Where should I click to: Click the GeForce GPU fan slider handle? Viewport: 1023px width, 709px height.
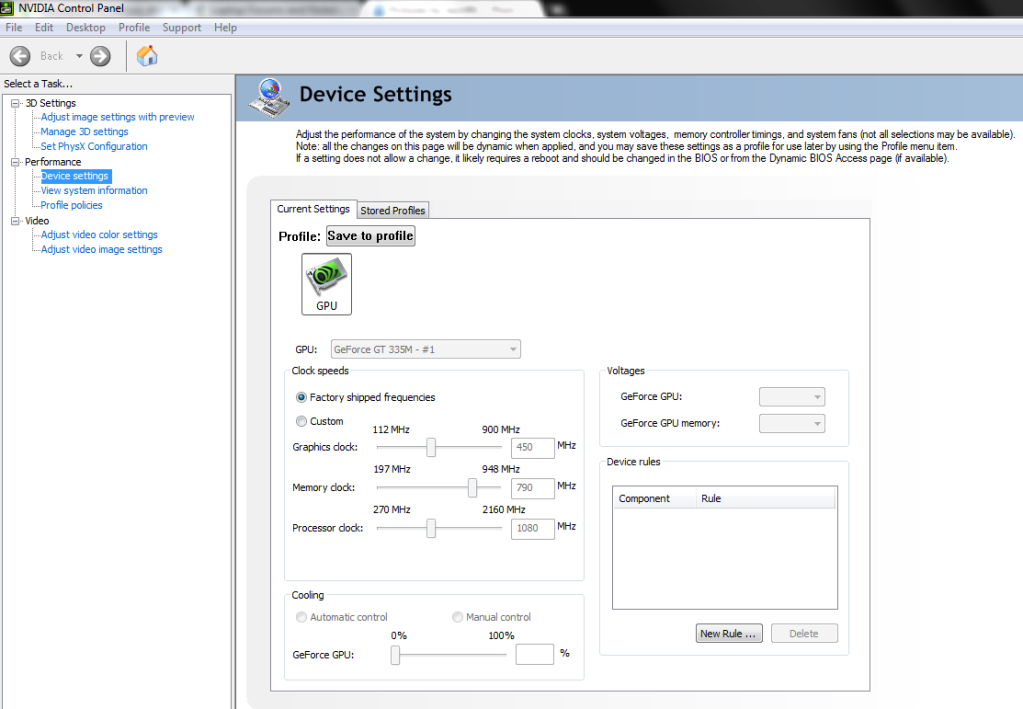[x=395, y=655]
